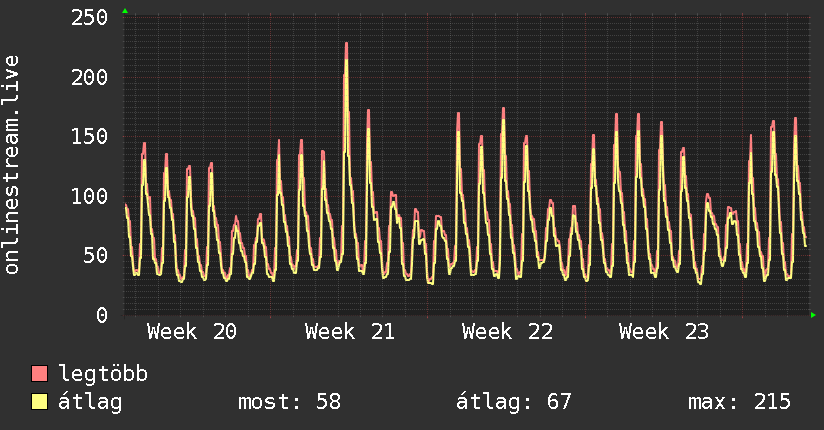The image size is (824, 430).
Task: Click the green arrow ending the x-axis
Action: point(813,315)
